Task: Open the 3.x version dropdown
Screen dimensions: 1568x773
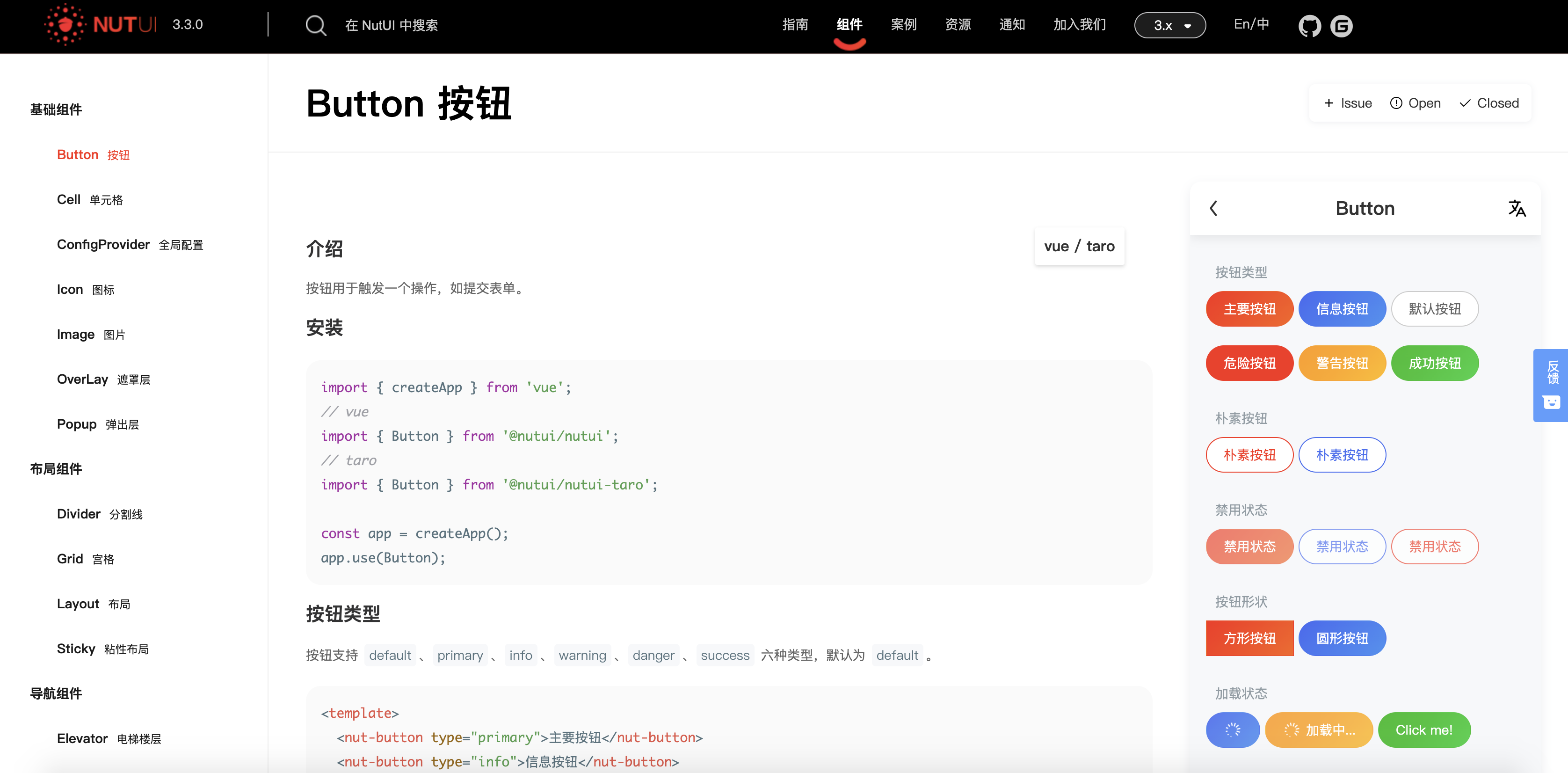Action: [1169, 26]
